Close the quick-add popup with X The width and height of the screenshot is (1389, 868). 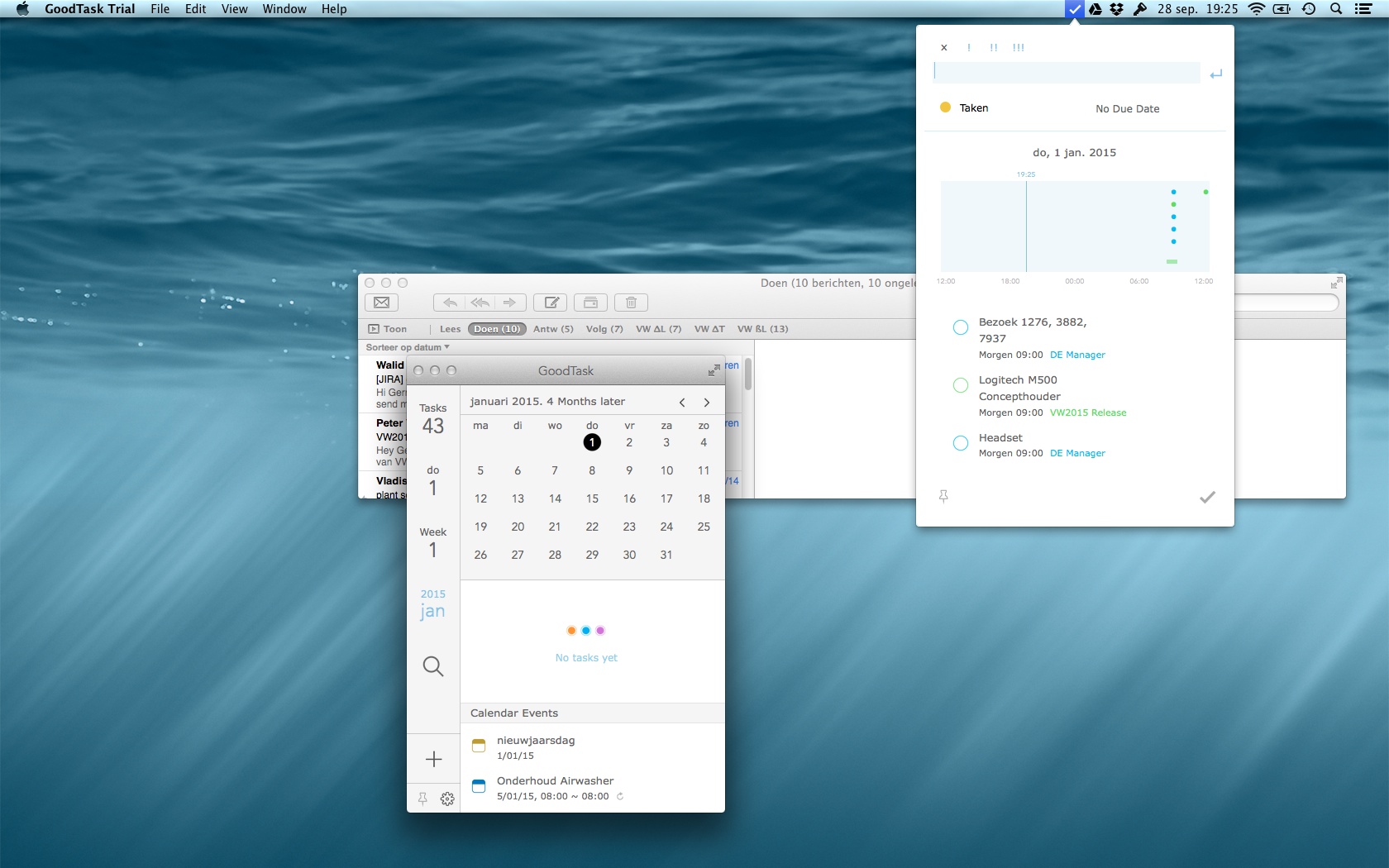coord(943,48)
